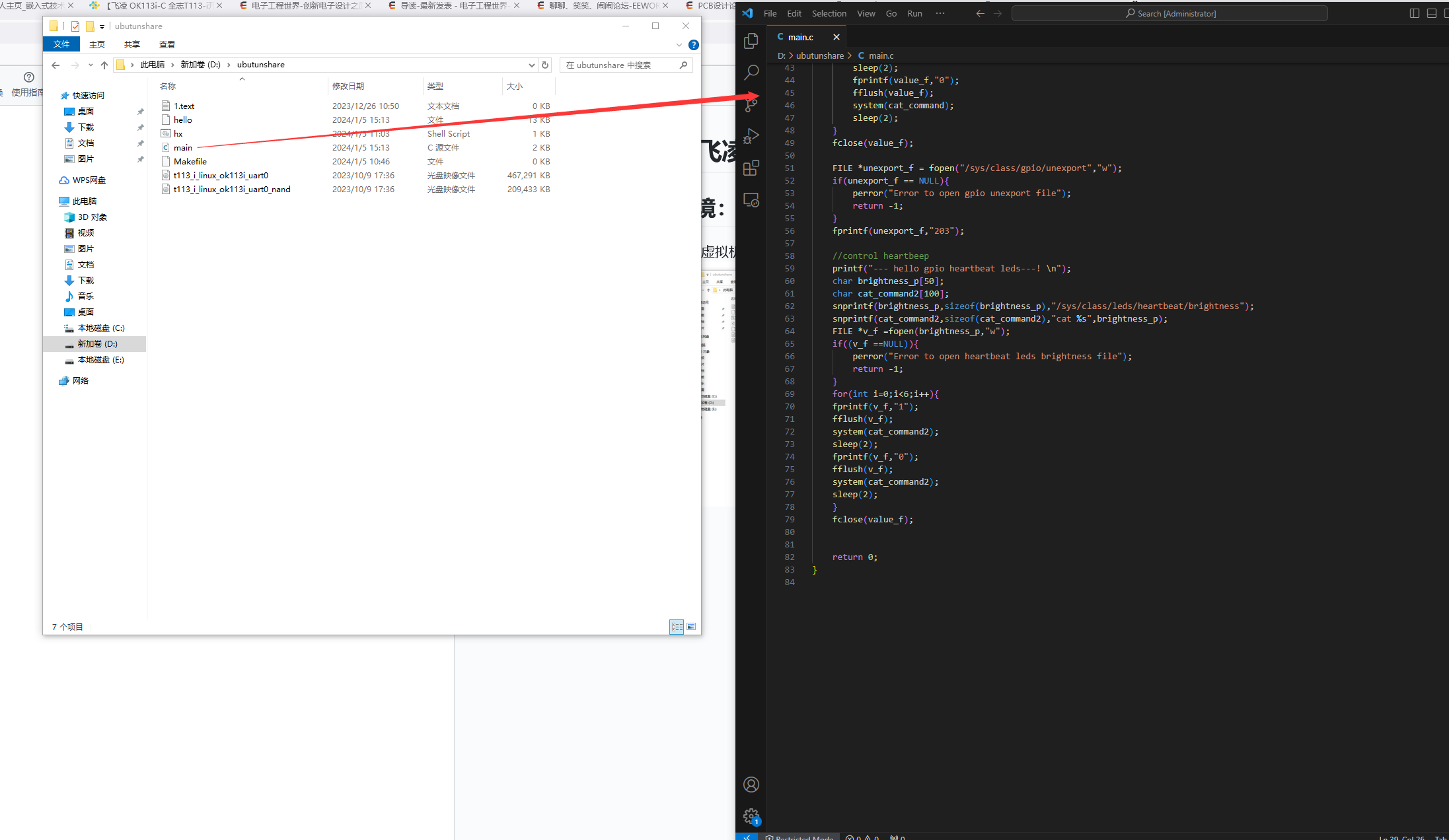1449x840 pixels.
Task: Open the Run menu in VS Code
Action: click(x=915, y=13)
